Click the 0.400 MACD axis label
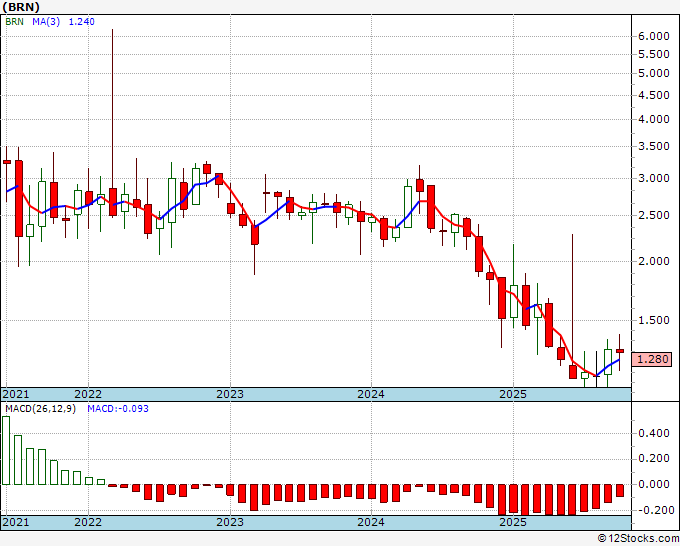This screenshot has height=546, width=680. point(654,433)
